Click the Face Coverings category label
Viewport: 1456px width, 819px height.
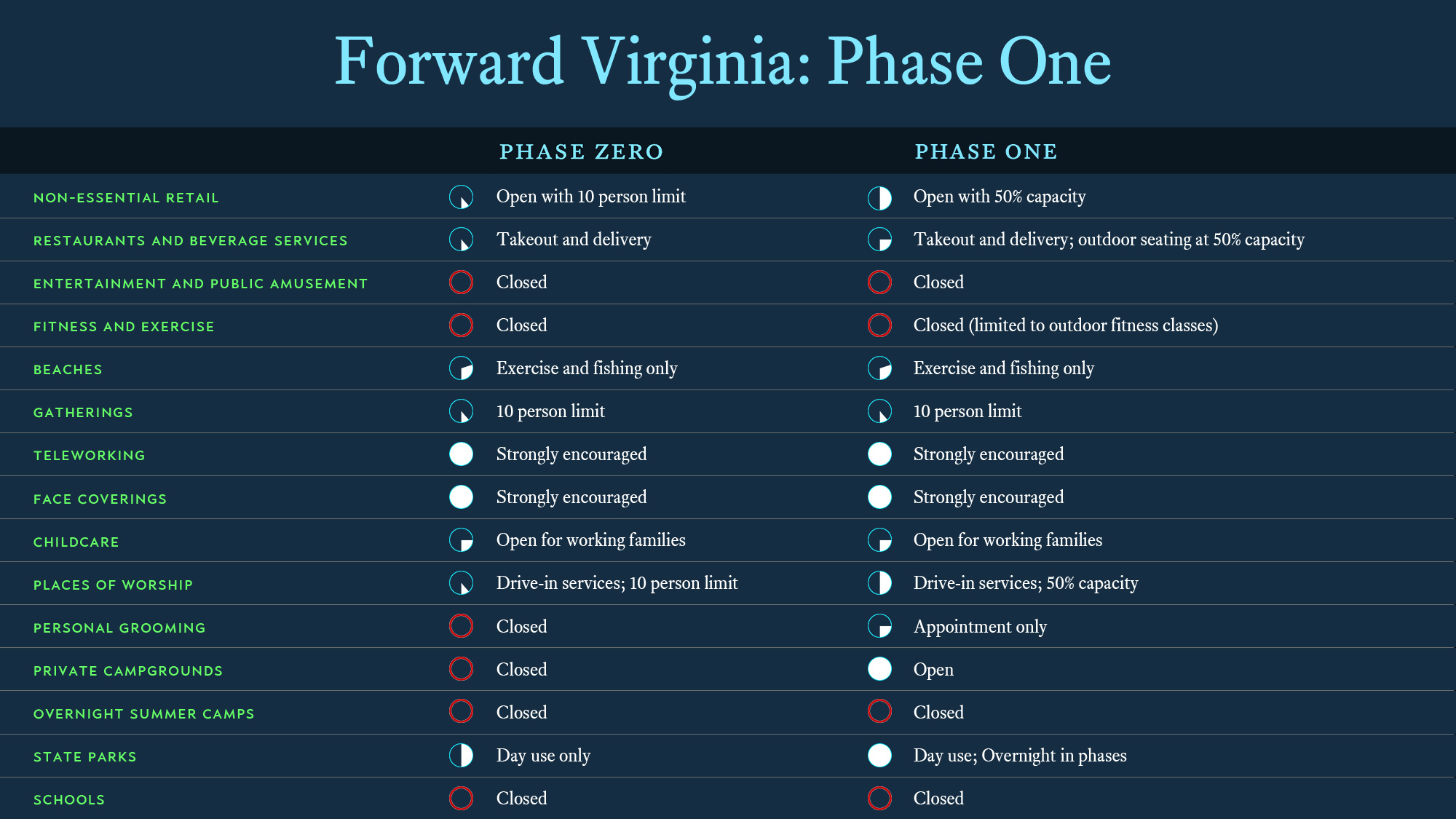pos(100,499)
